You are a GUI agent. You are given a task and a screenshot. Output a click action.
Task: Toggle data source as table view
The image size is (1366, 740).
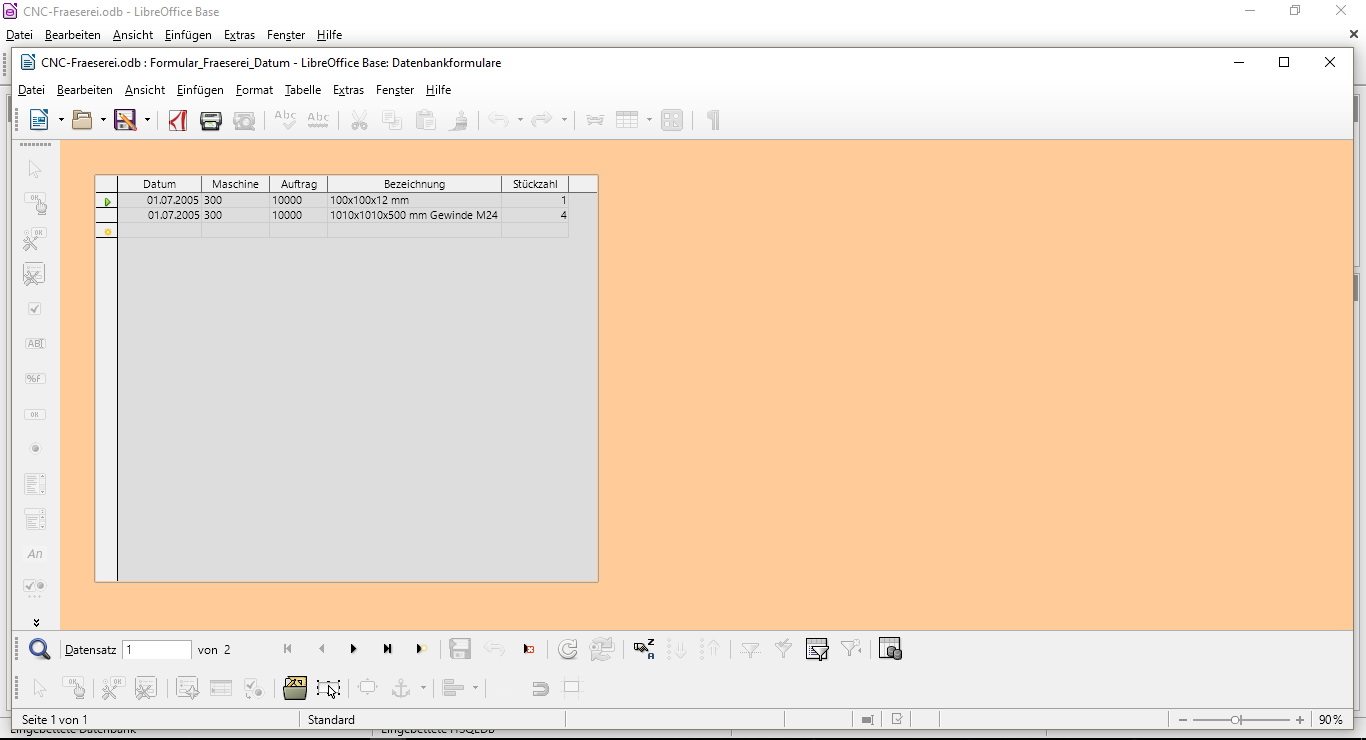(x=890, y=650)
